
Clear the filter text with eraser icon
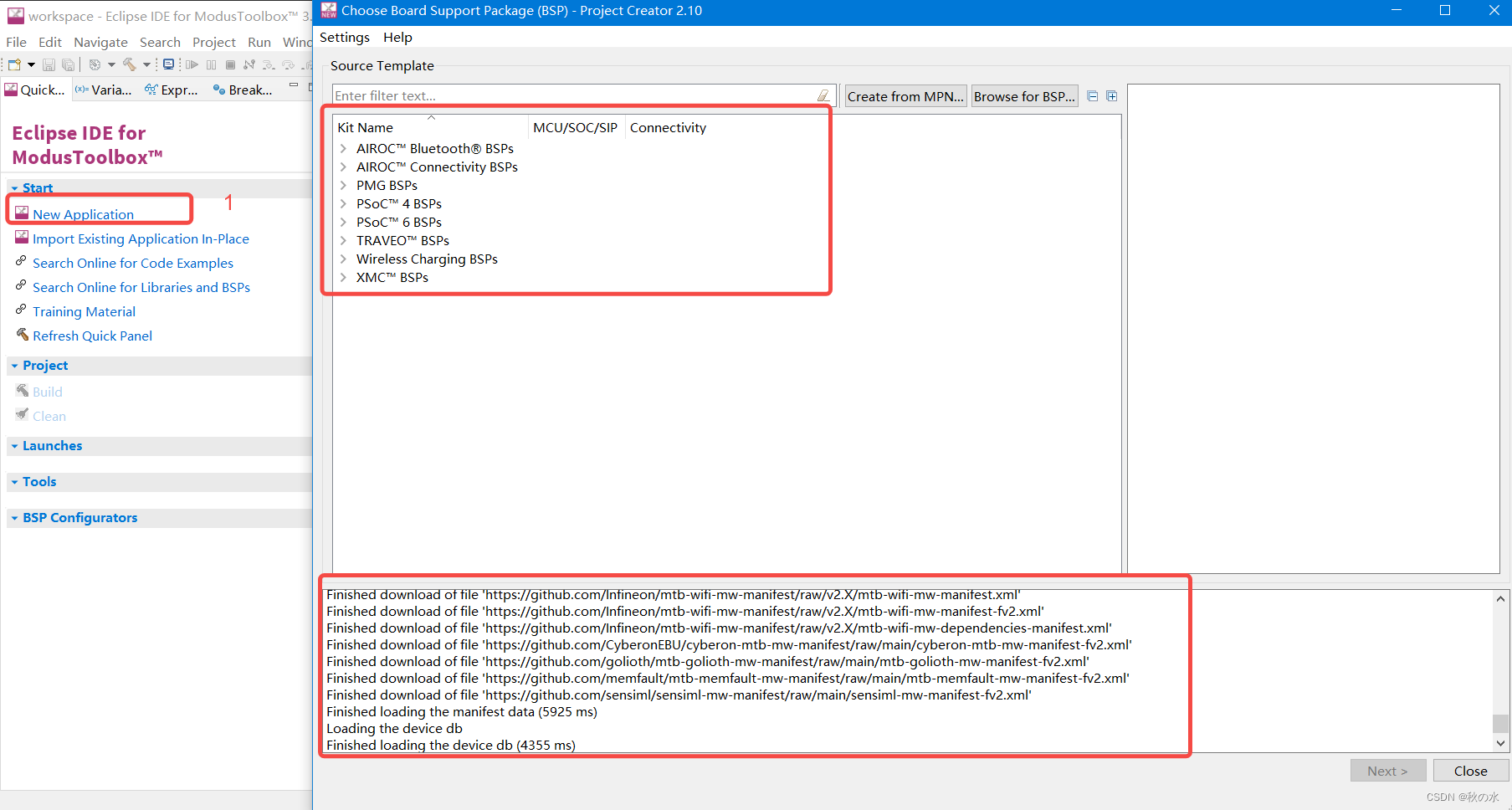click(x=823, y=95)
